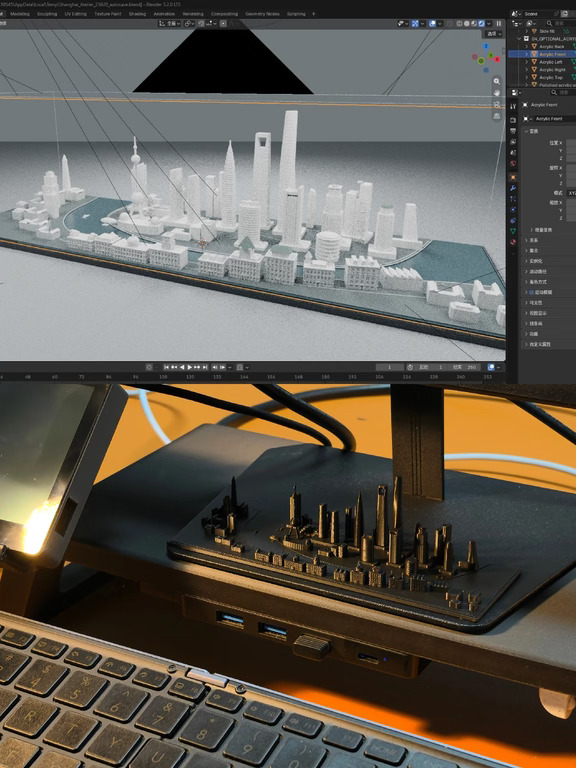Open the Render properties tab icon
This screenshot has height=768, width=576.
point(513,120)
